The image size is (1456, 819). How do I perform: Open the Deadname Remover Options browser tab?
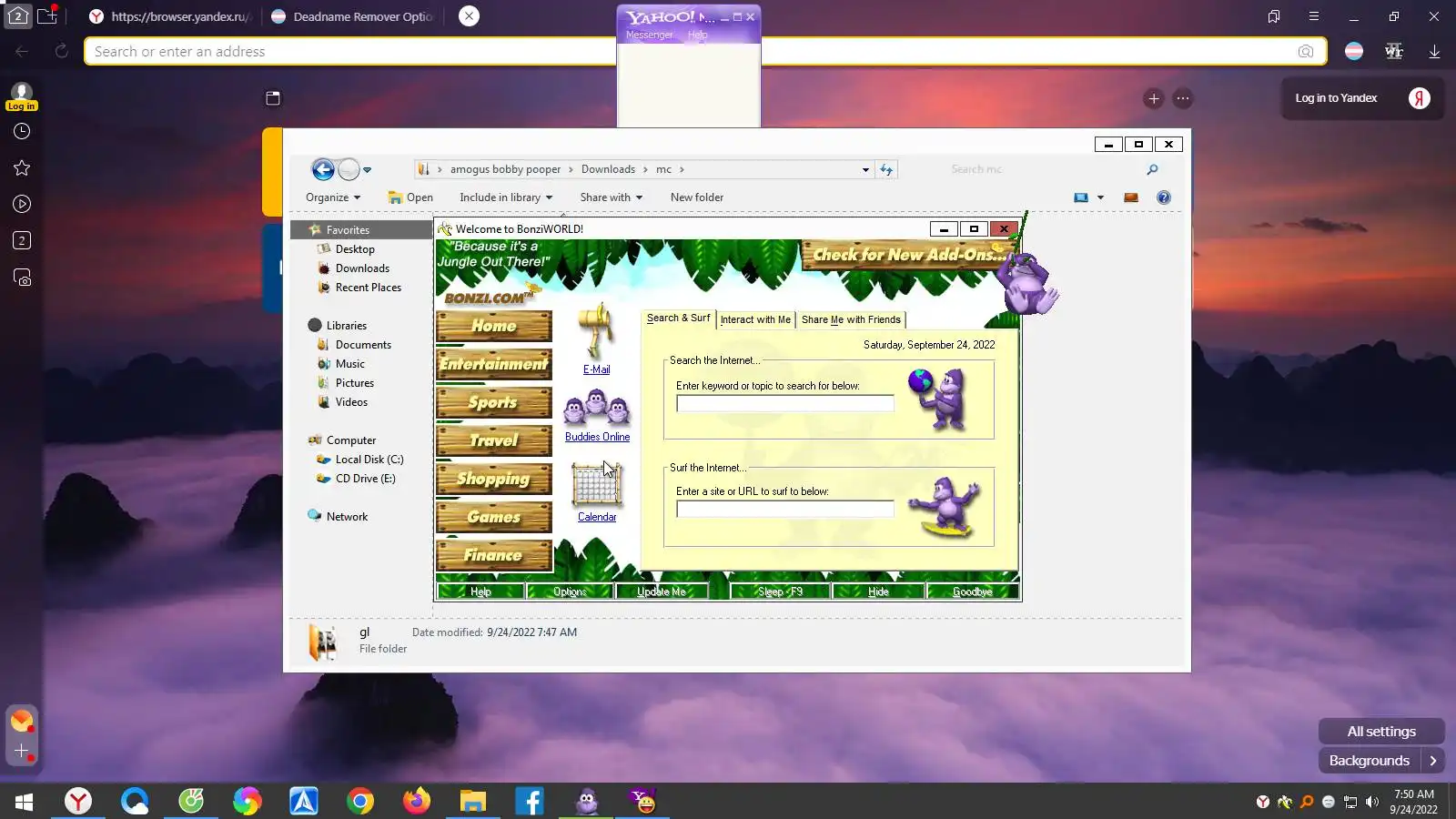[353, 16]
